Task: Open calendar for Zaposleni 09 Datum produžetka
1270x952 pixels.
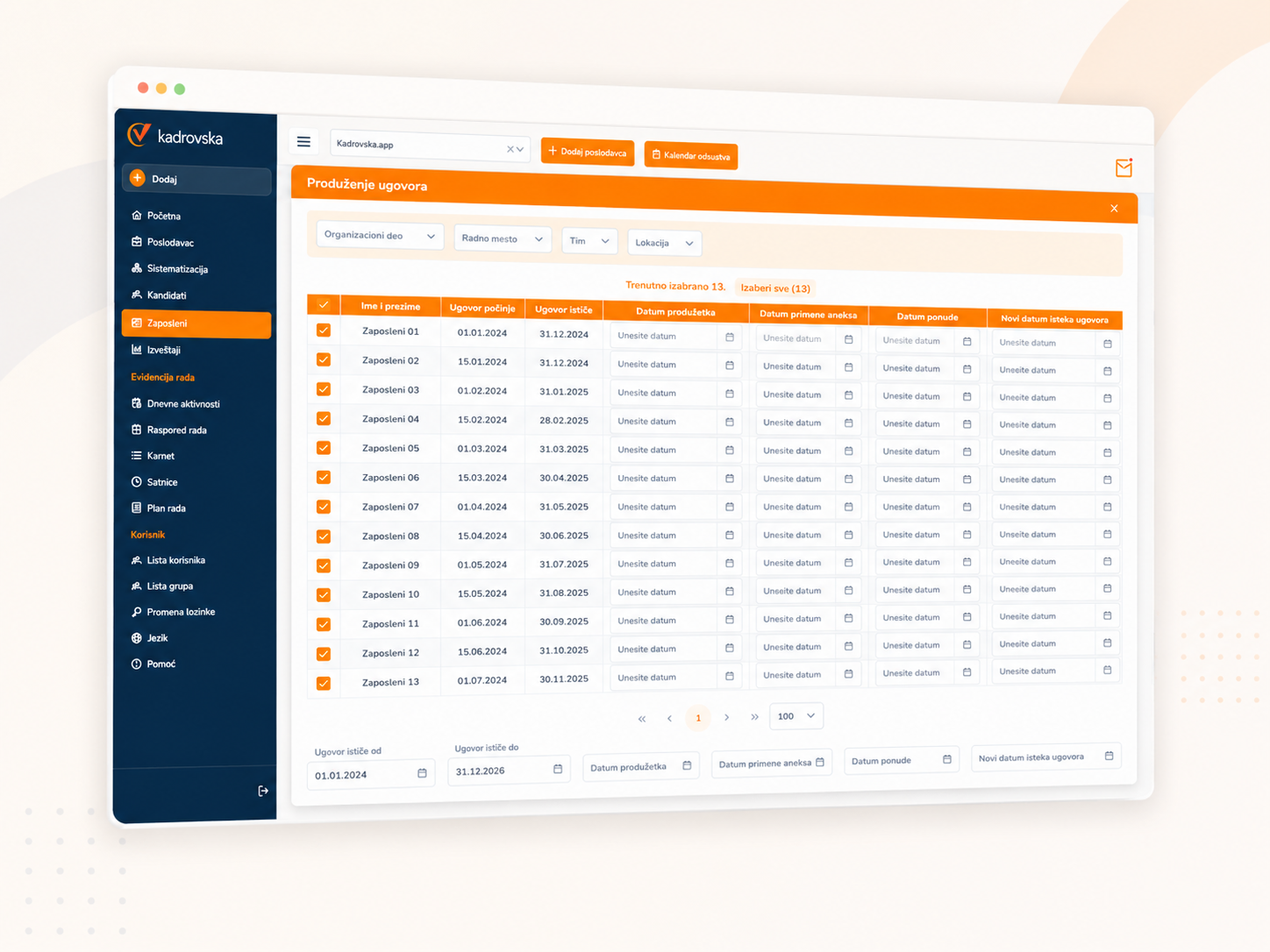Action: [x=730, y=564]
